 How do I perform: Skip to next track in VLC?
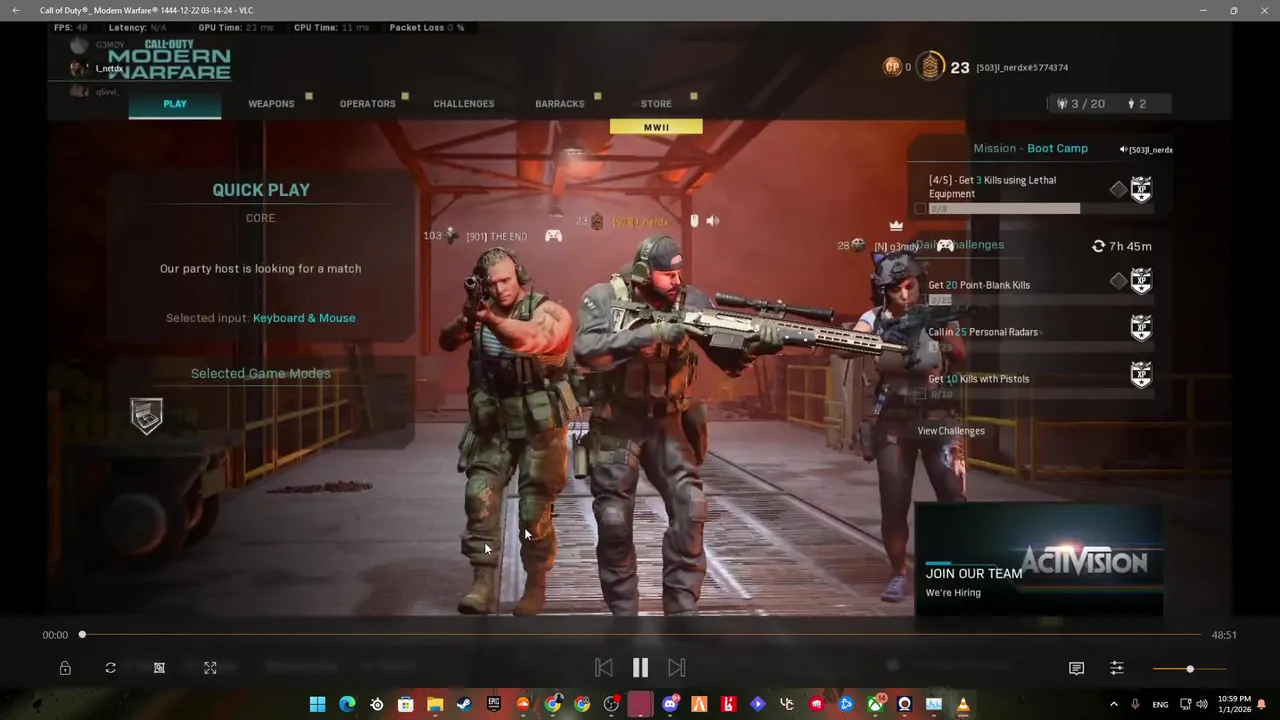coord(677,667)
